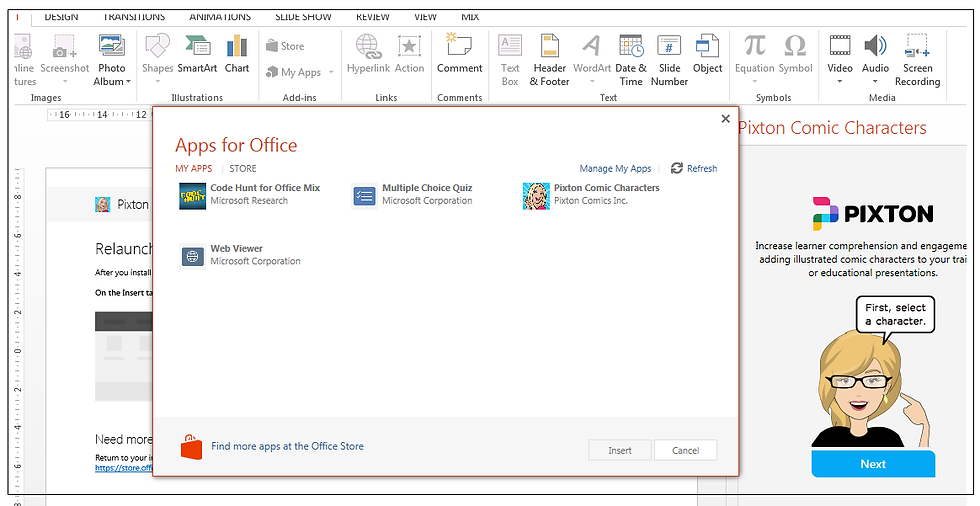Click the Equation pi icon

point(754,46)
